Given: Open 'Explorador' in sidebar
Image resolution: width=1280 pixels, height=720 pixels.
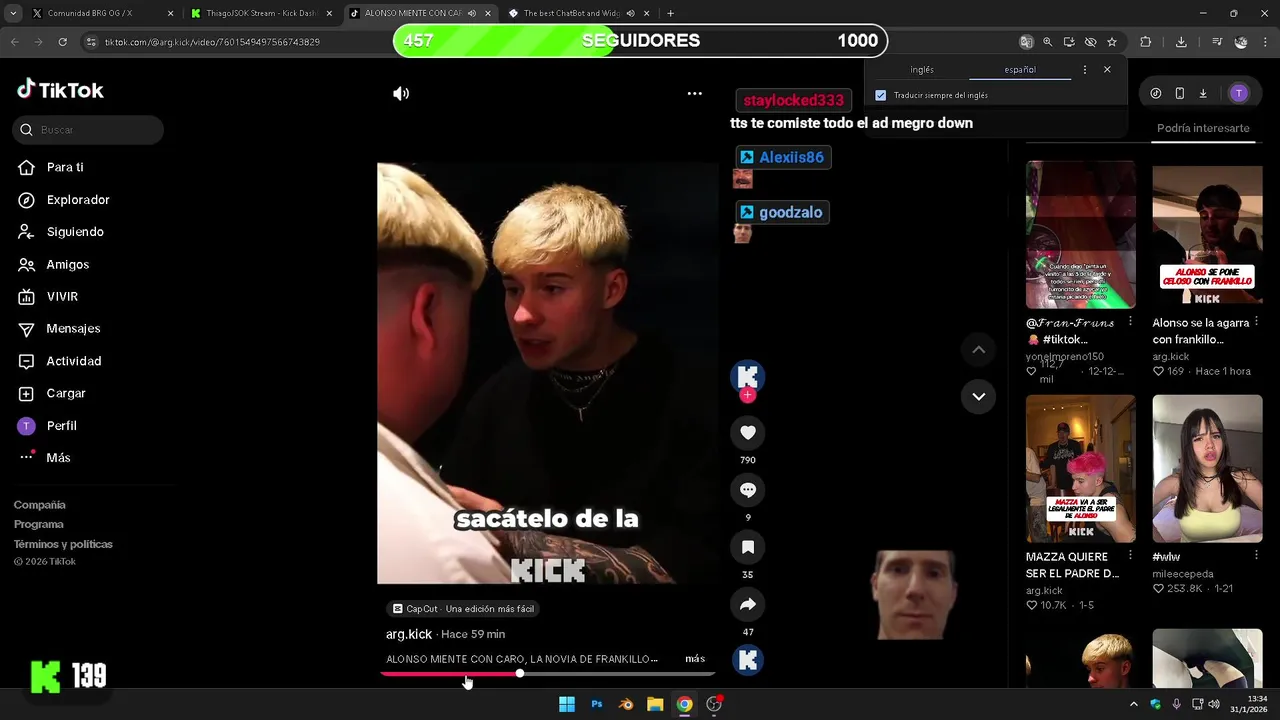Looking at the screenshot, I should click(x=77, y=200).
